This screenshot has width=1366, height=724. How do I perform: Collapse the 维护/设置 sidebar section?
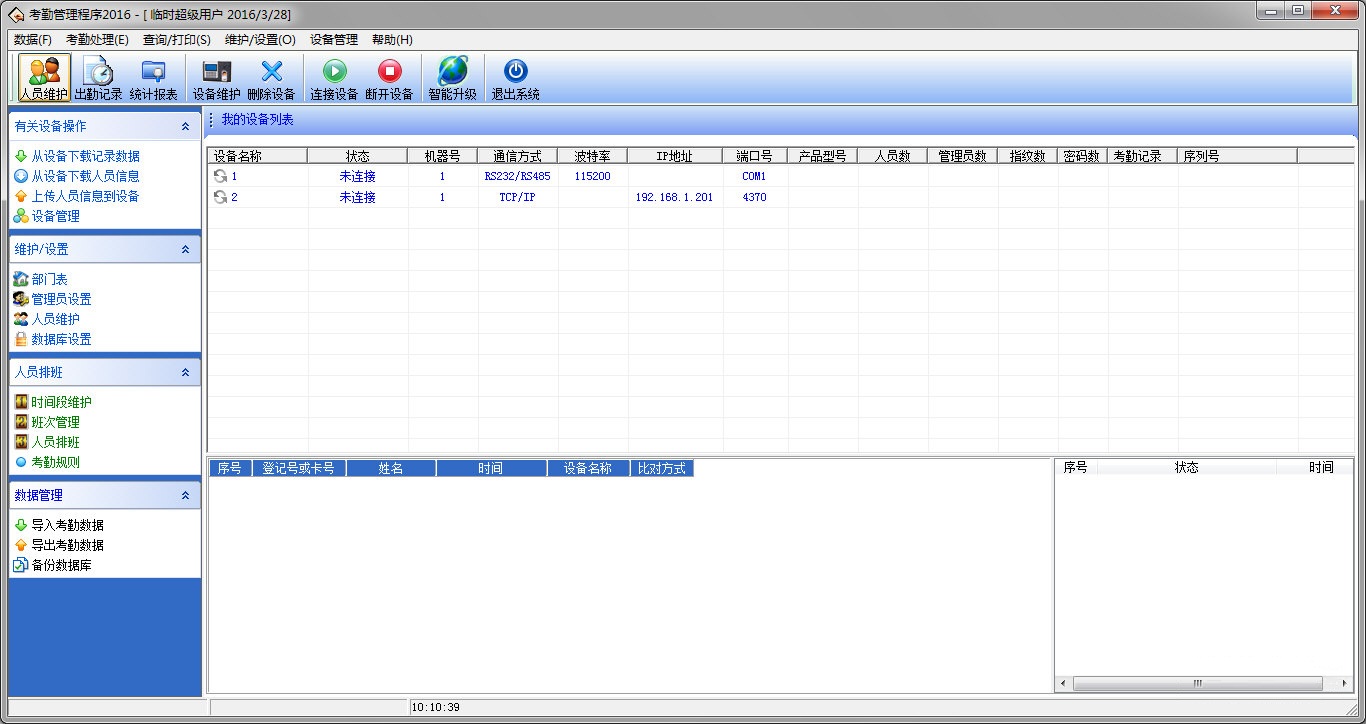point(185,250)
